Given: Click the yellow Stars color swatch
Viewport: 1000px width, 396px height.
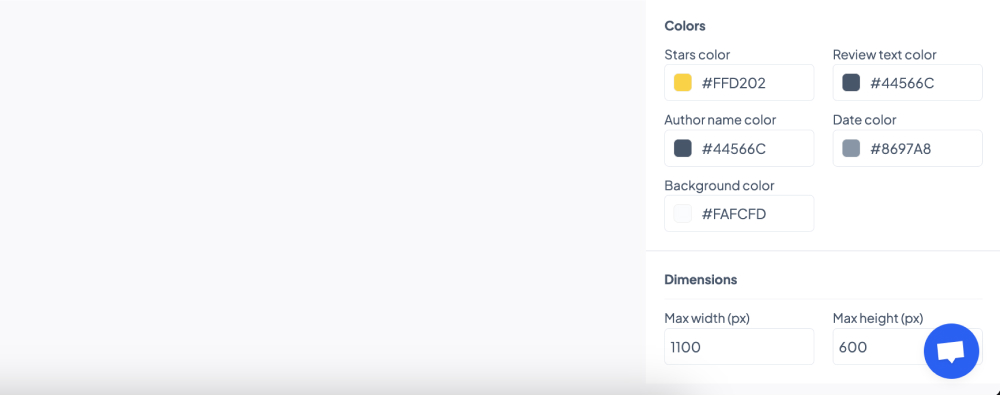Looking at the screenshot, I should coord(682,82).
